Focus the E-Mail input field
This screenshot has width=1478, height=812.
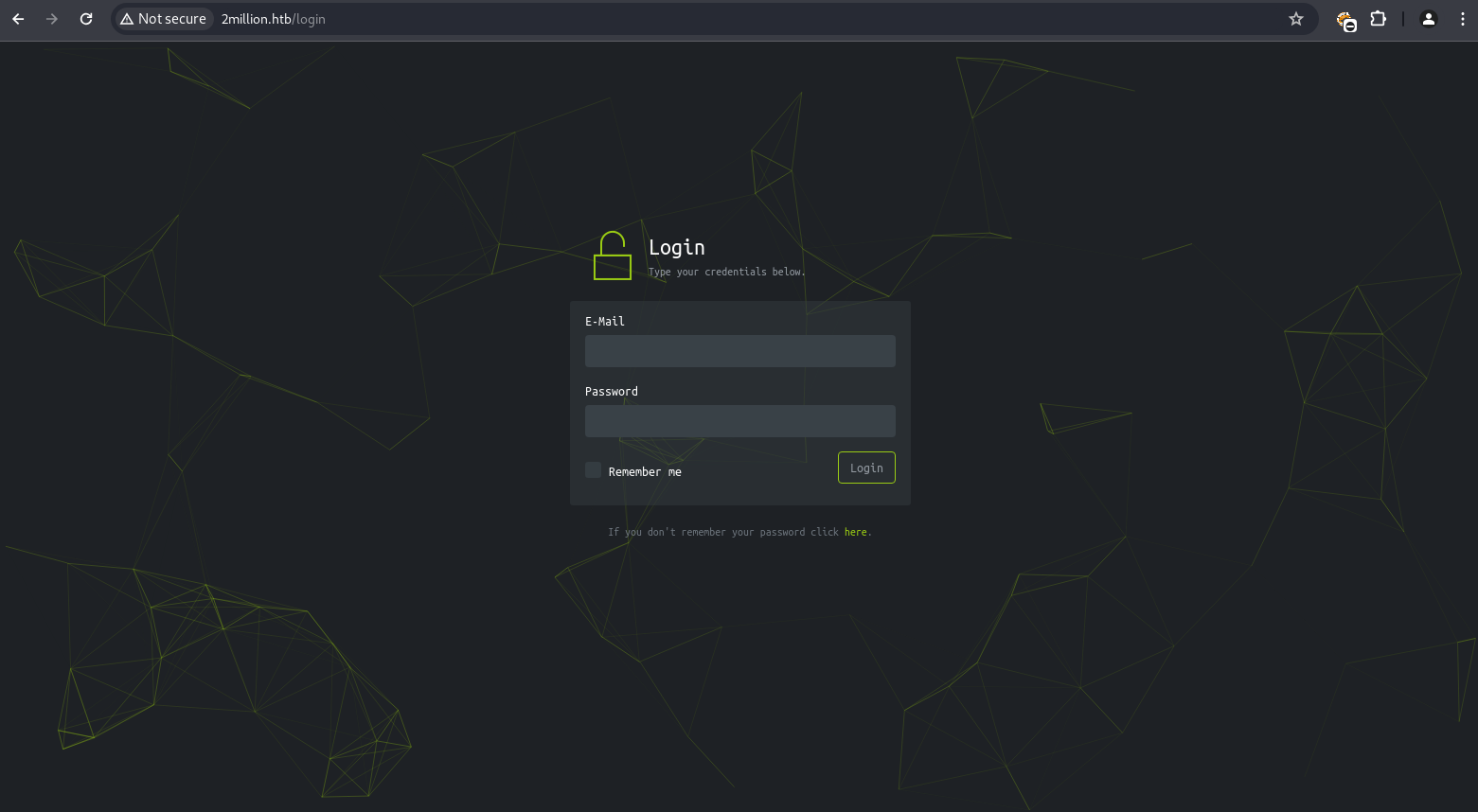click(739, 351)
